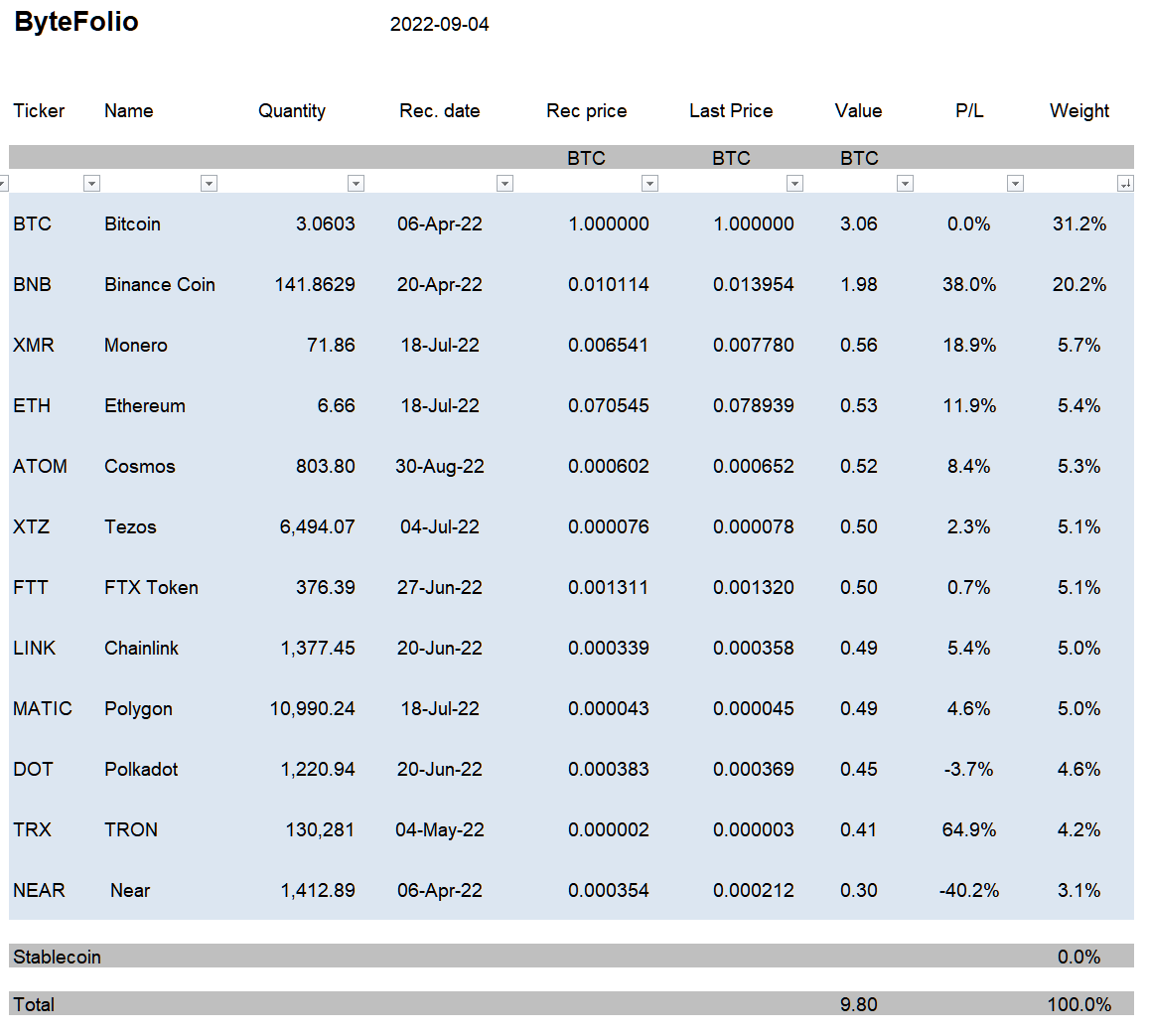This screenshot has height=1036, width=1149.
Task: Select the Polygon quantity 10,990.24
Action: coord(312,708)
